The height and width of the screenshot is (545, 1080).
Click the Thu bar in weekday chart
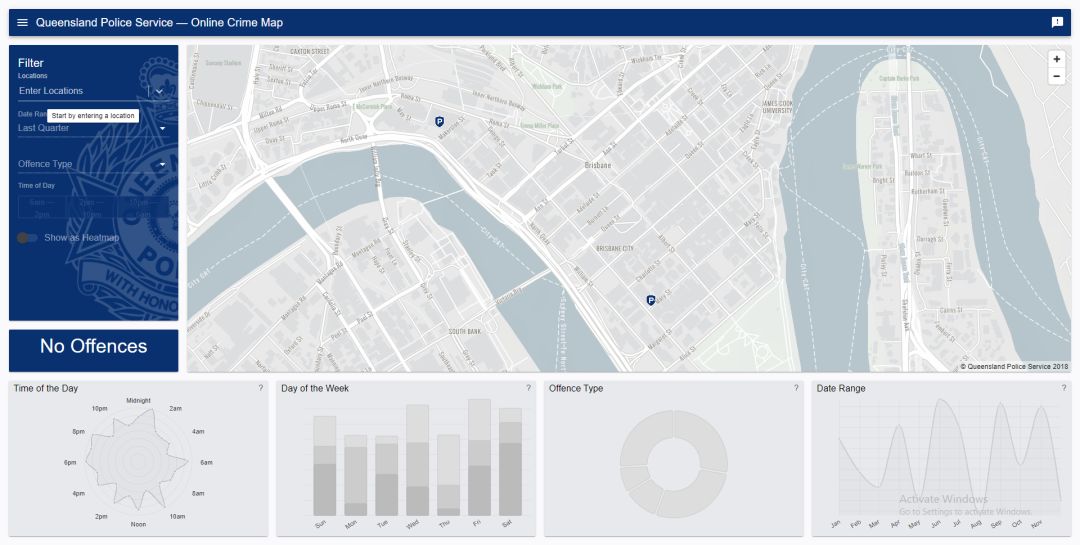coord(448,475)
